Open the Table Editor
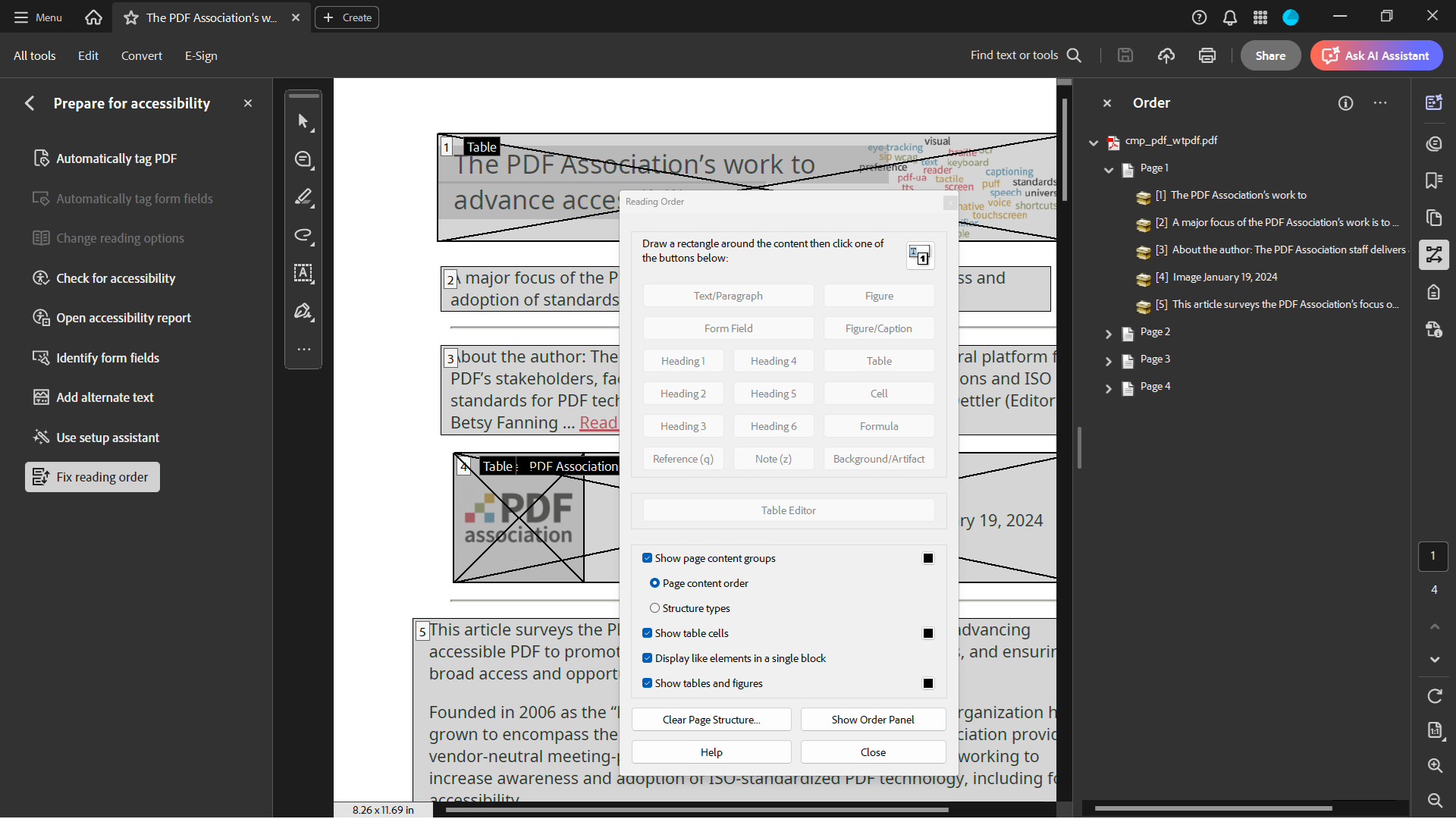The width and height of the screenshot is (1456, 819). (x=788, y=510)
